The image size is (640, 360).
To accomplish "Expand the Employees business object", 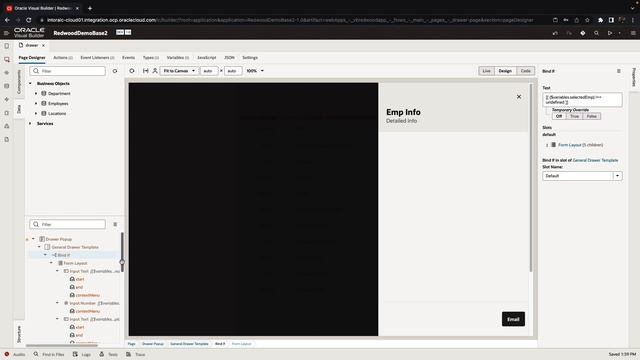I will 36,104.
